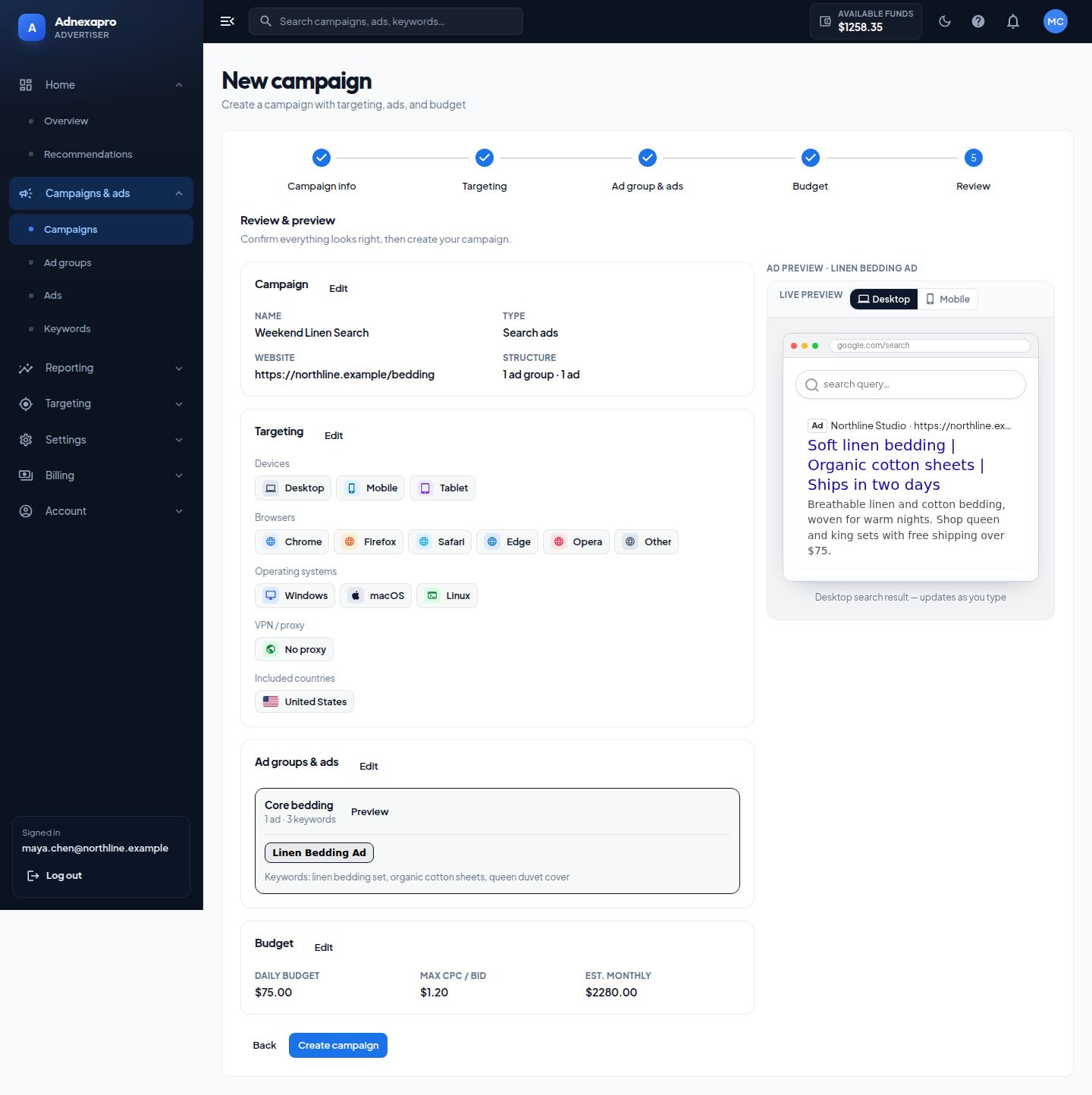Switch live preview to Mobile
Screen dimensions: 1092x1095
pos(948,299)
